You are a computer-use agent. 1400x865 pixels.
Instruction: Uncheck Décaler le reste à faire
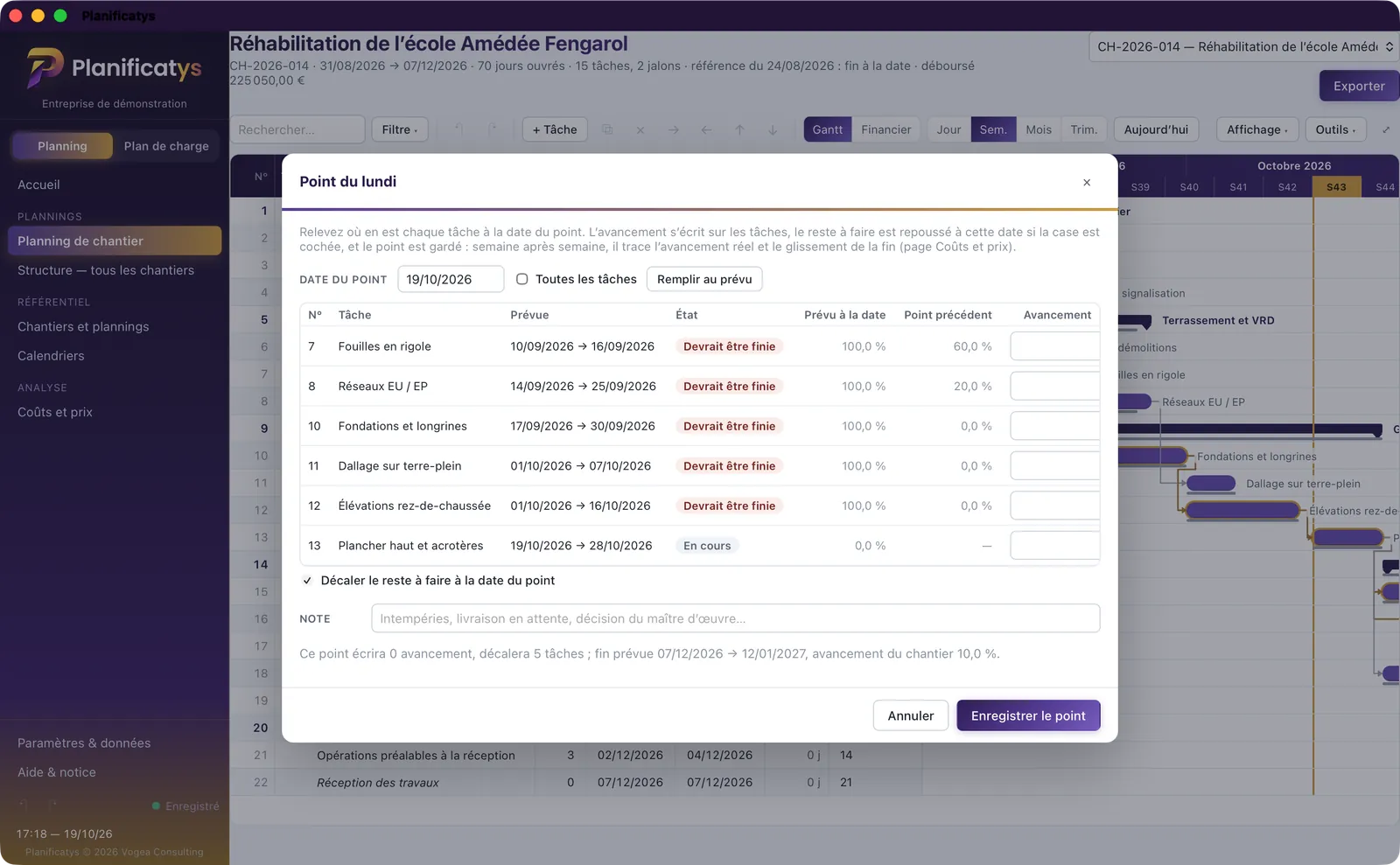[x=307, y=580]
